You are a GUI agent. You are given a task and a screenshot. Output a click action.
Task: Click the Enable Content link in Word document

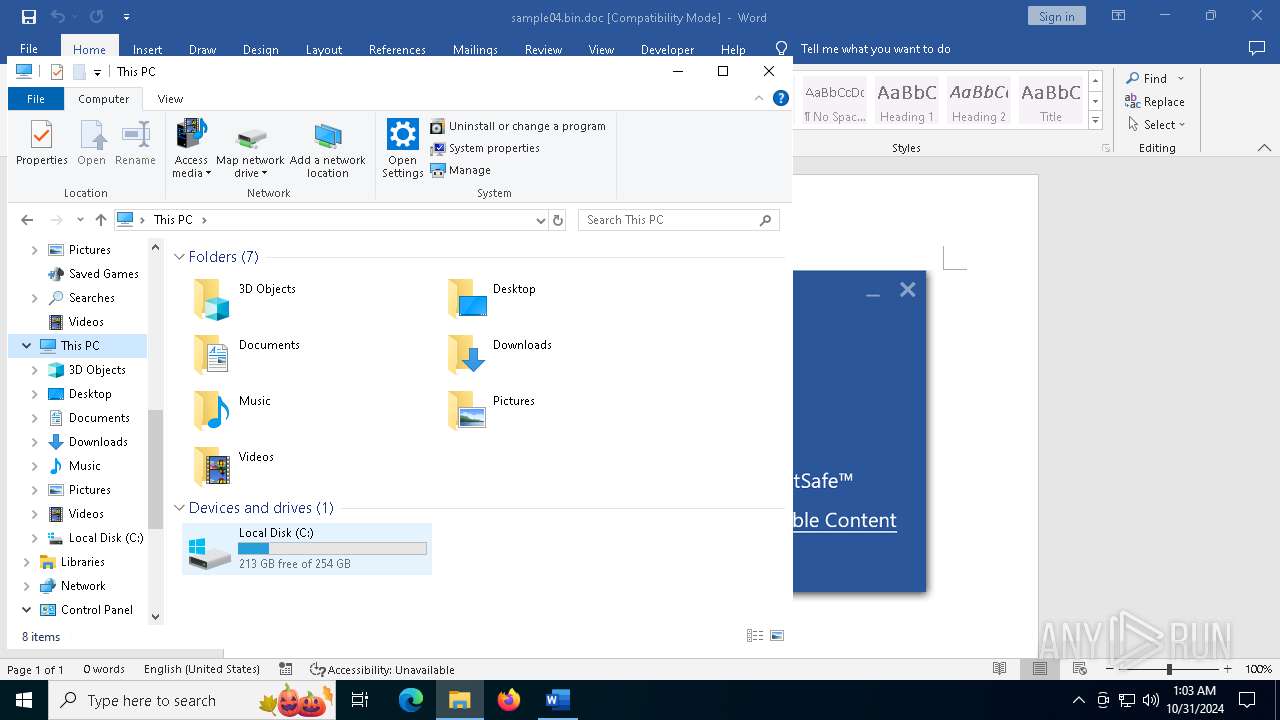(x=845, y=520)
